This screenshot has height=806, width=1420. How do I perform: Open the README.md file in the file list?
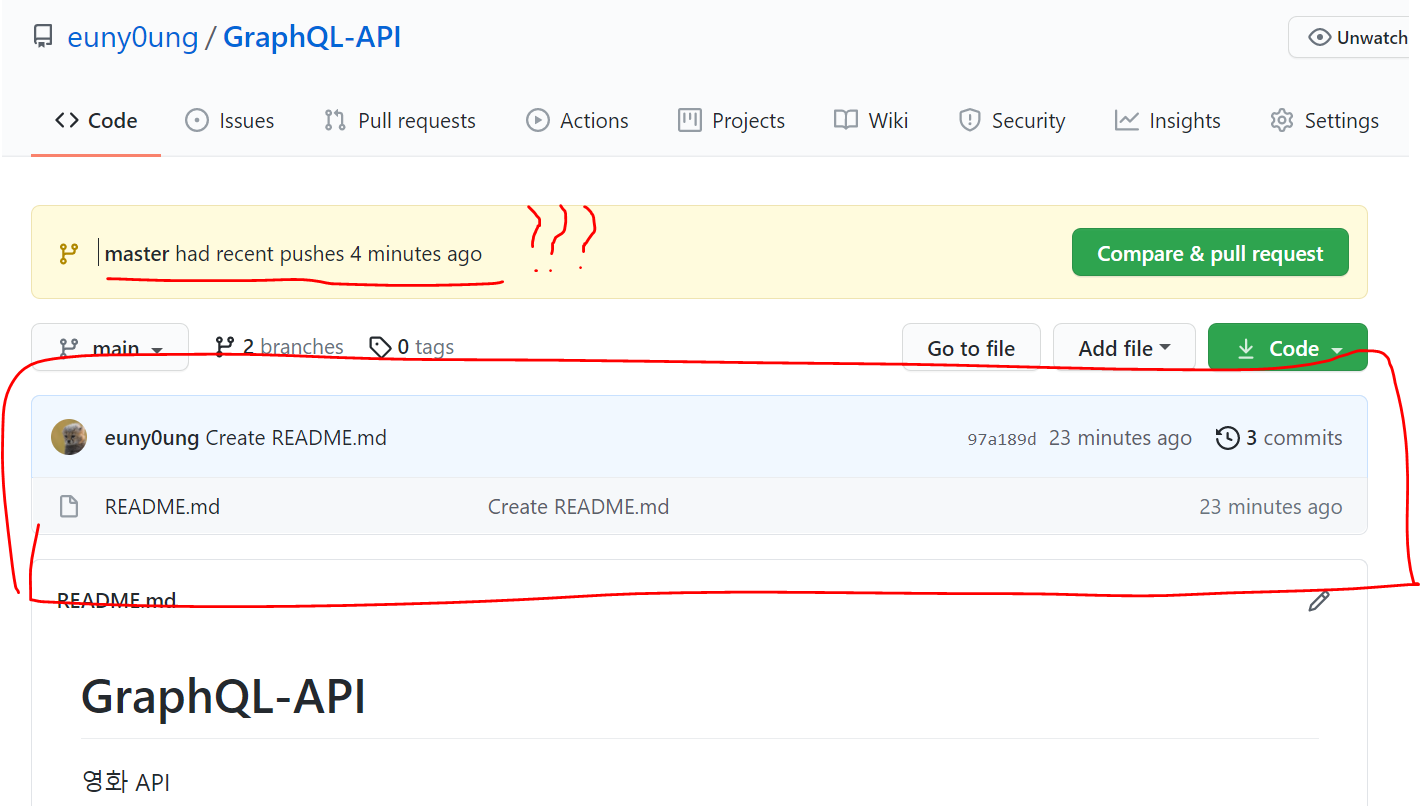click(x=162, y=507)
